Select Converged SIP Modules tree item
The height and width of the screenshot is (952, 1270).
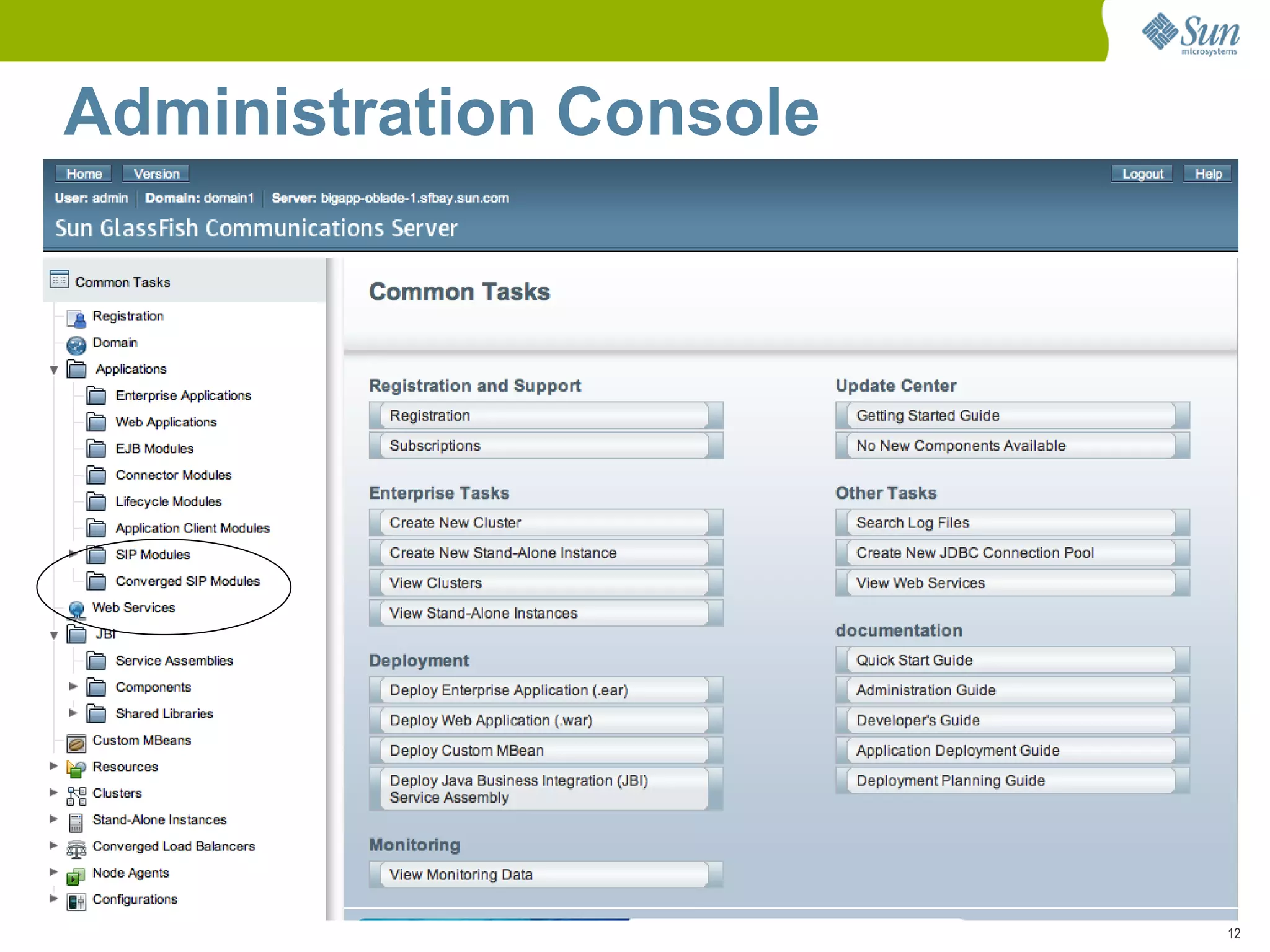point(187,581)
